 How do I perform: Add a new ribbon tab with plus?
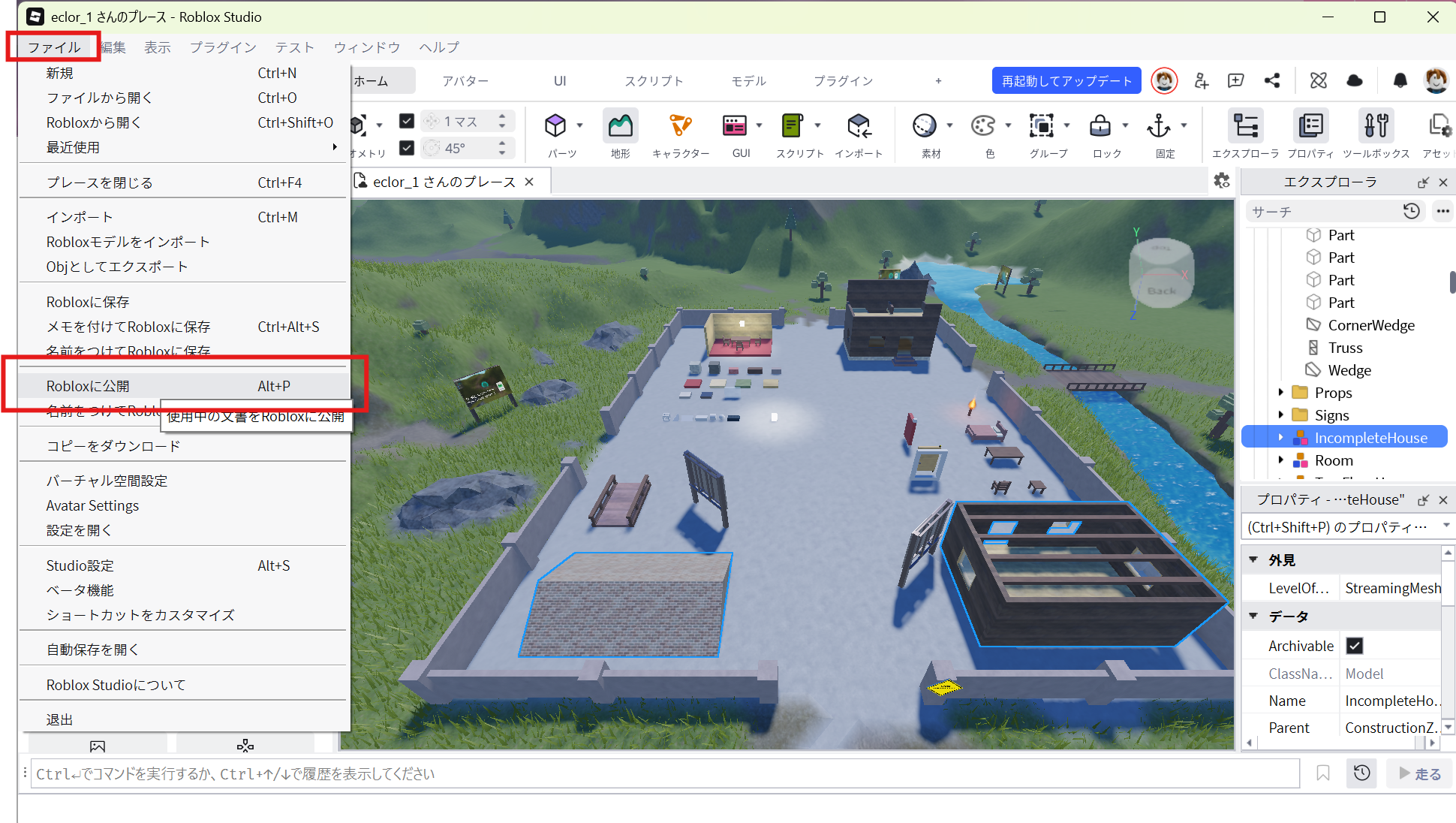point(938,81)
